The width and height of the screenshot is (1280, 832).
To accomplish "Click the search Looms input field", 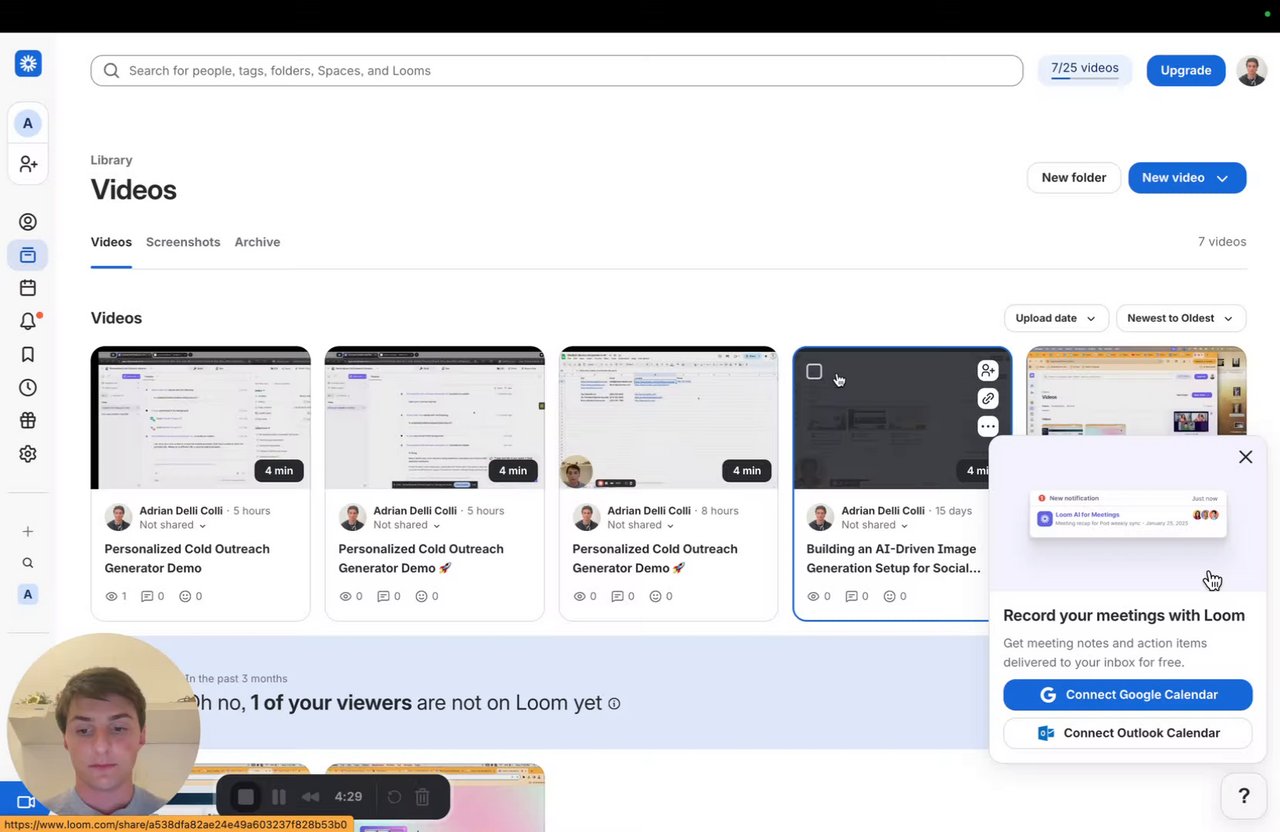I will point(557,70).
